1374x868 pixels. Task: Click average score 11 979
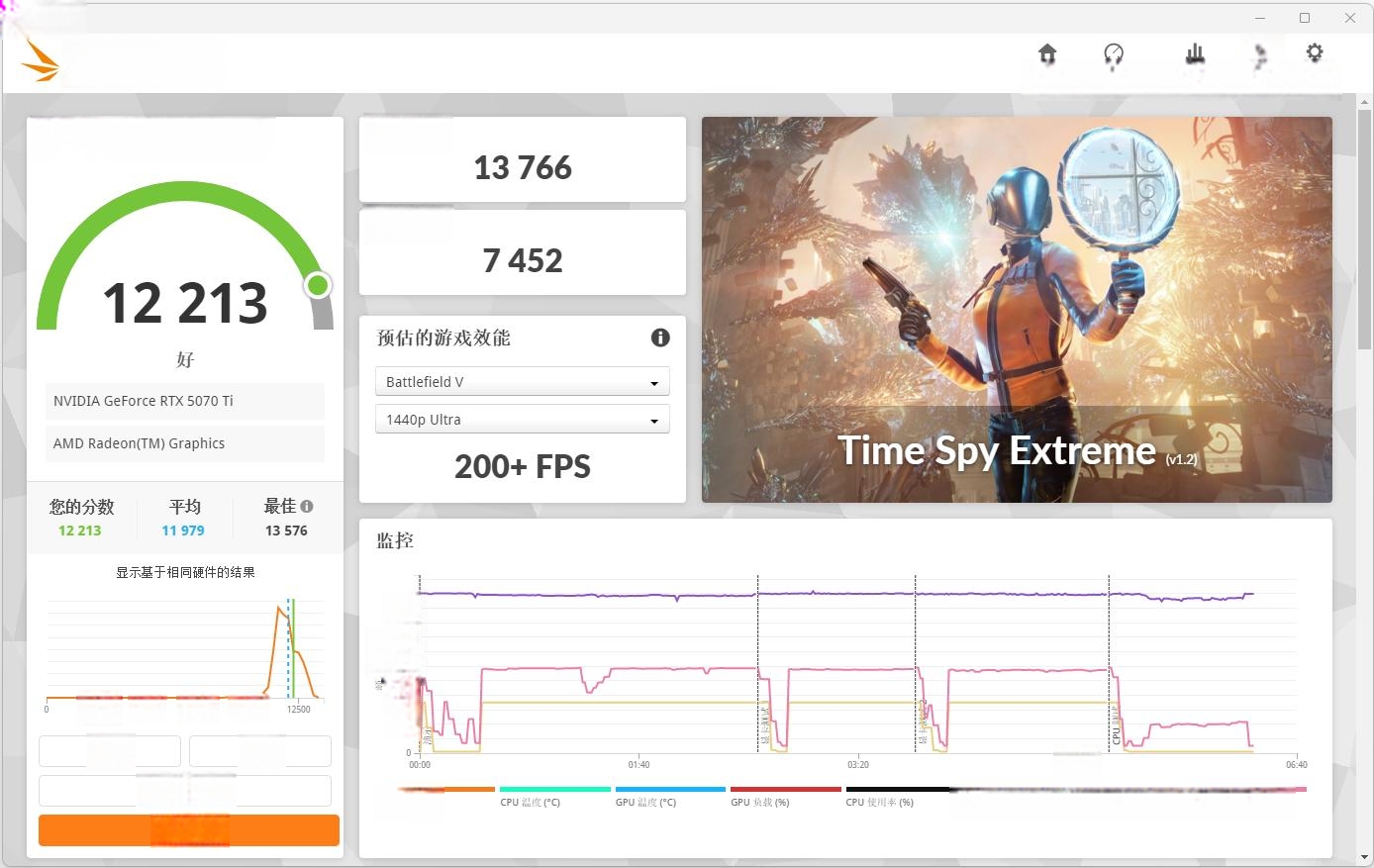183,530
